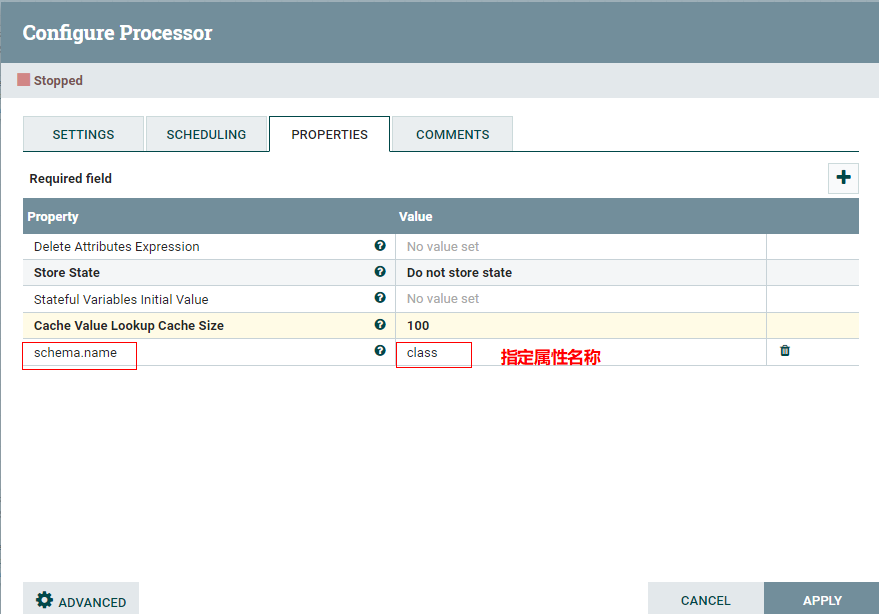
Task: Select the Properties tab
Action: coord(329,133)
